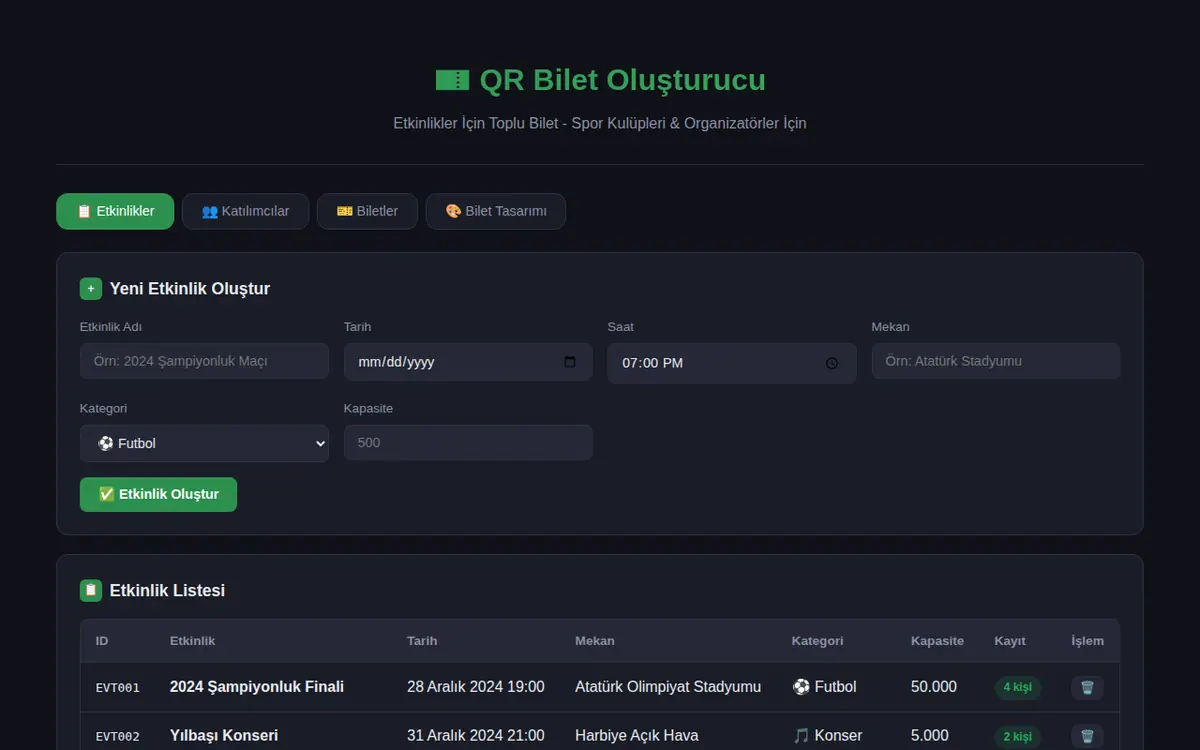The image size is (1200, 750).
Task: Select event ID EVT001
Action: point(118,688)
